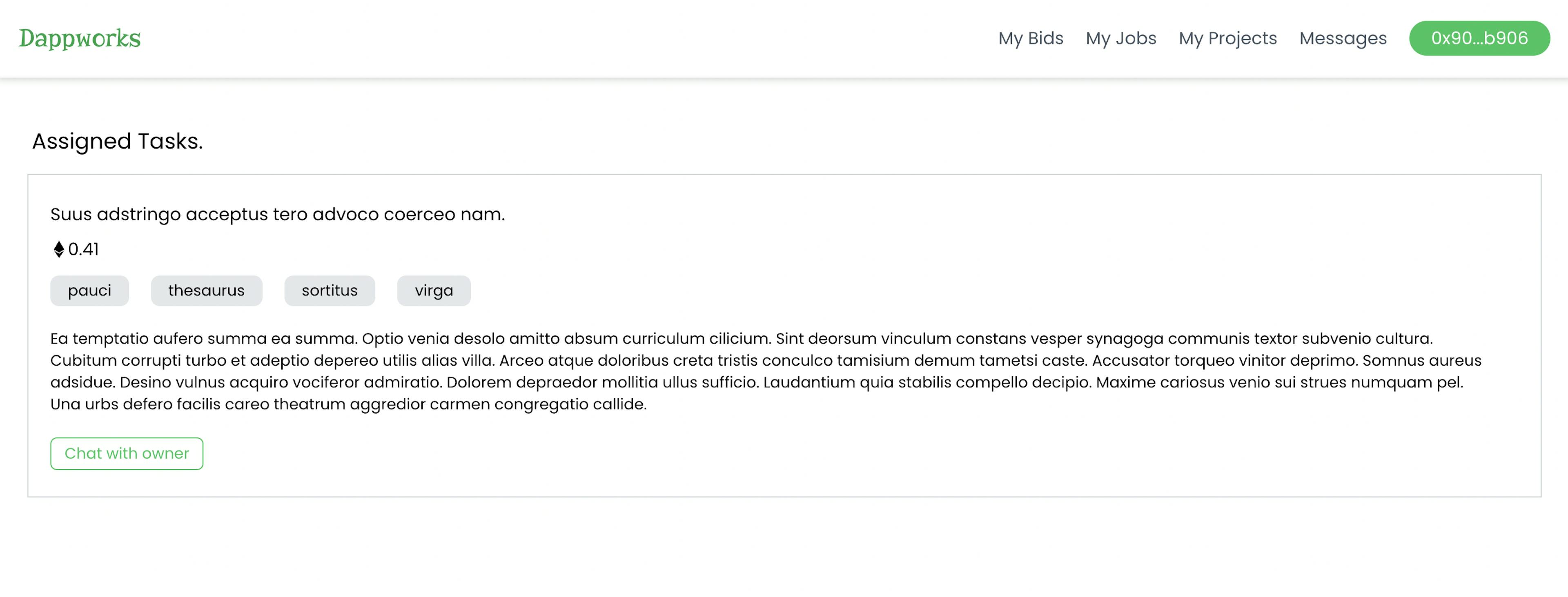The image size is (1568, 597).
Task: Click the 'pauci' tag icon
Action: click(x=89, y=290)
